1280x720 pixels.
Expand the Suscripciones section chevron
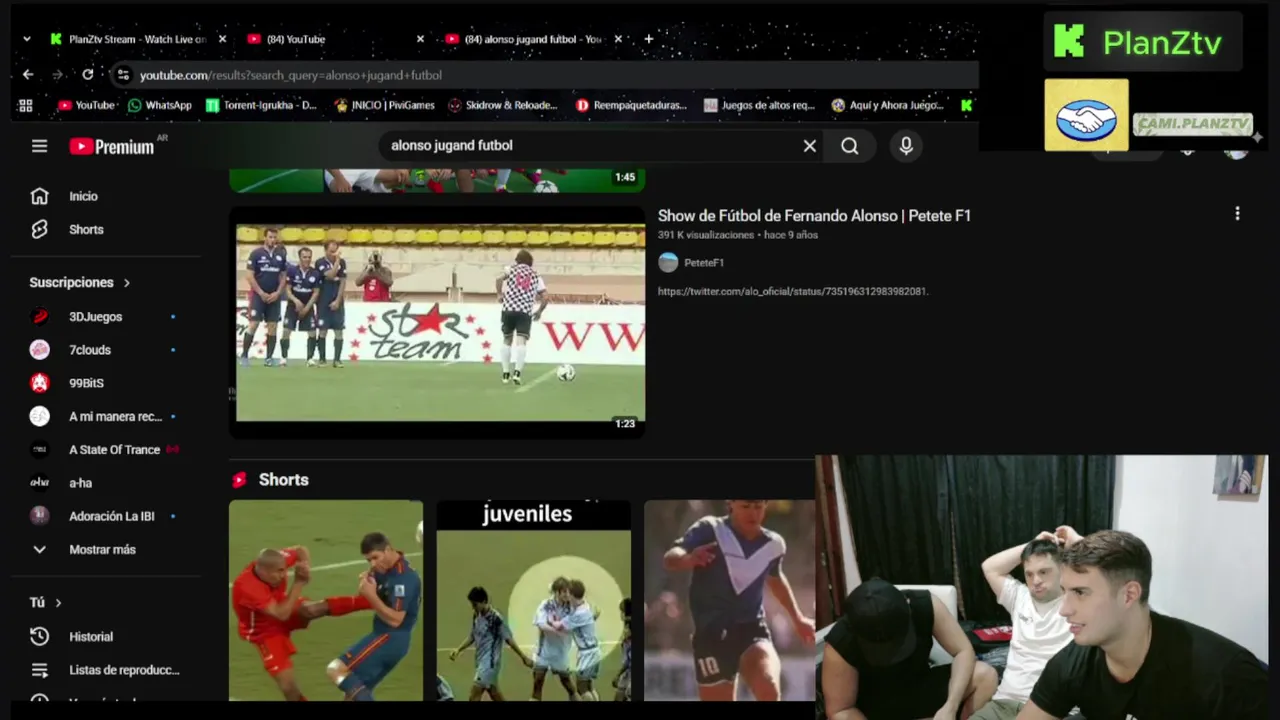pos(127,283)
